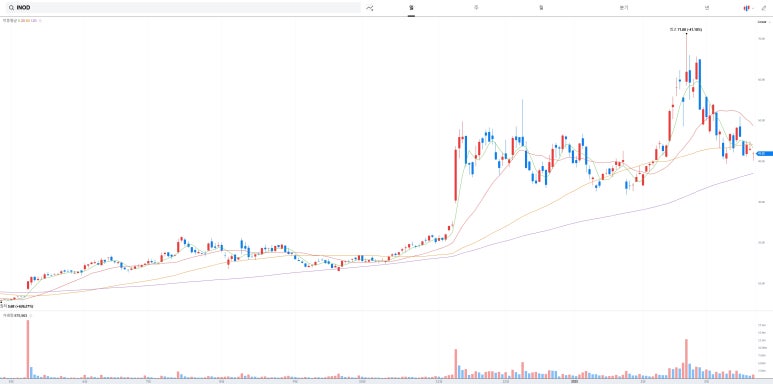Open the candlestick chart type dropdown
Viewport: 773px width, 384px height.
(x=748, y=8)
